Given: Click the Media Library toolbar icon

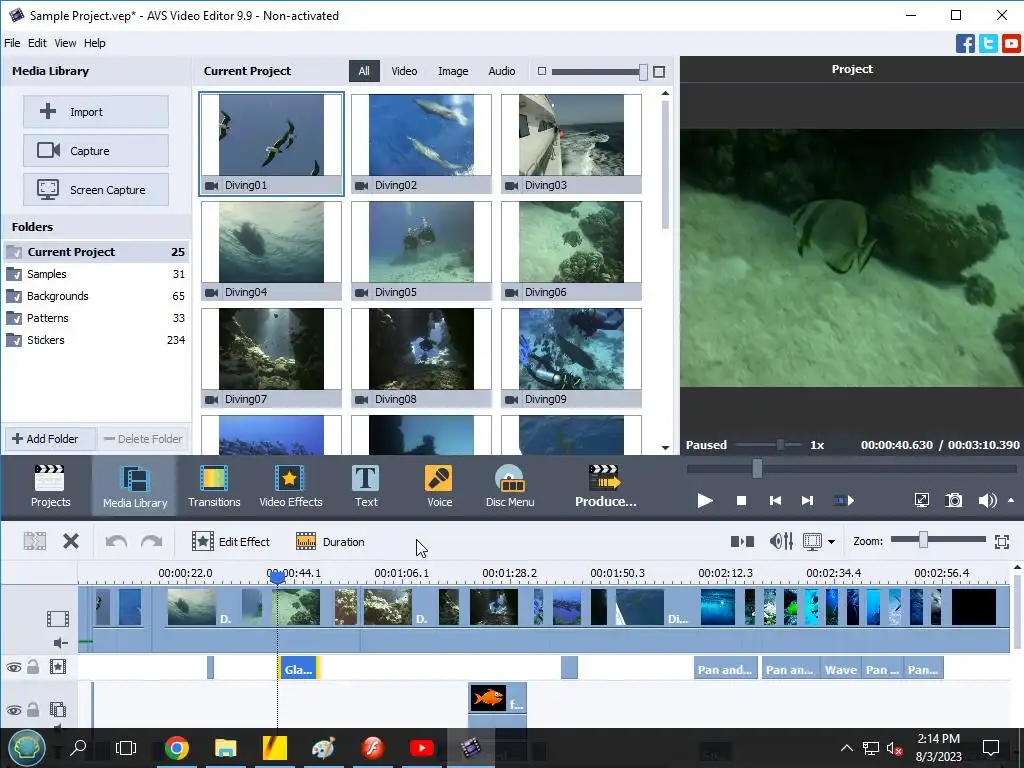Looking at the screenshot, I should (135, 479).
